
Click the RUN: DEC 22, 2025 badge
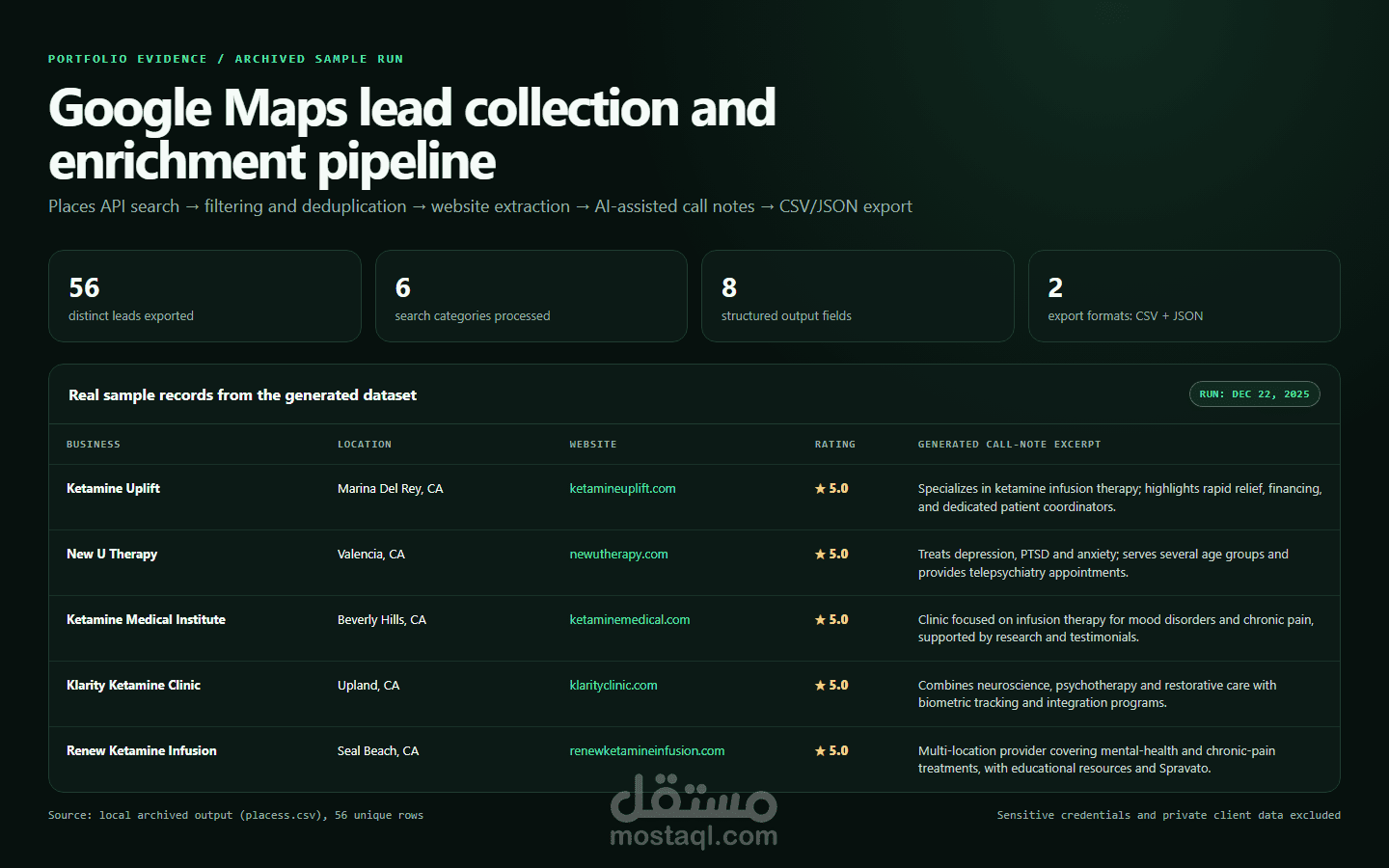coord(1255,394)
